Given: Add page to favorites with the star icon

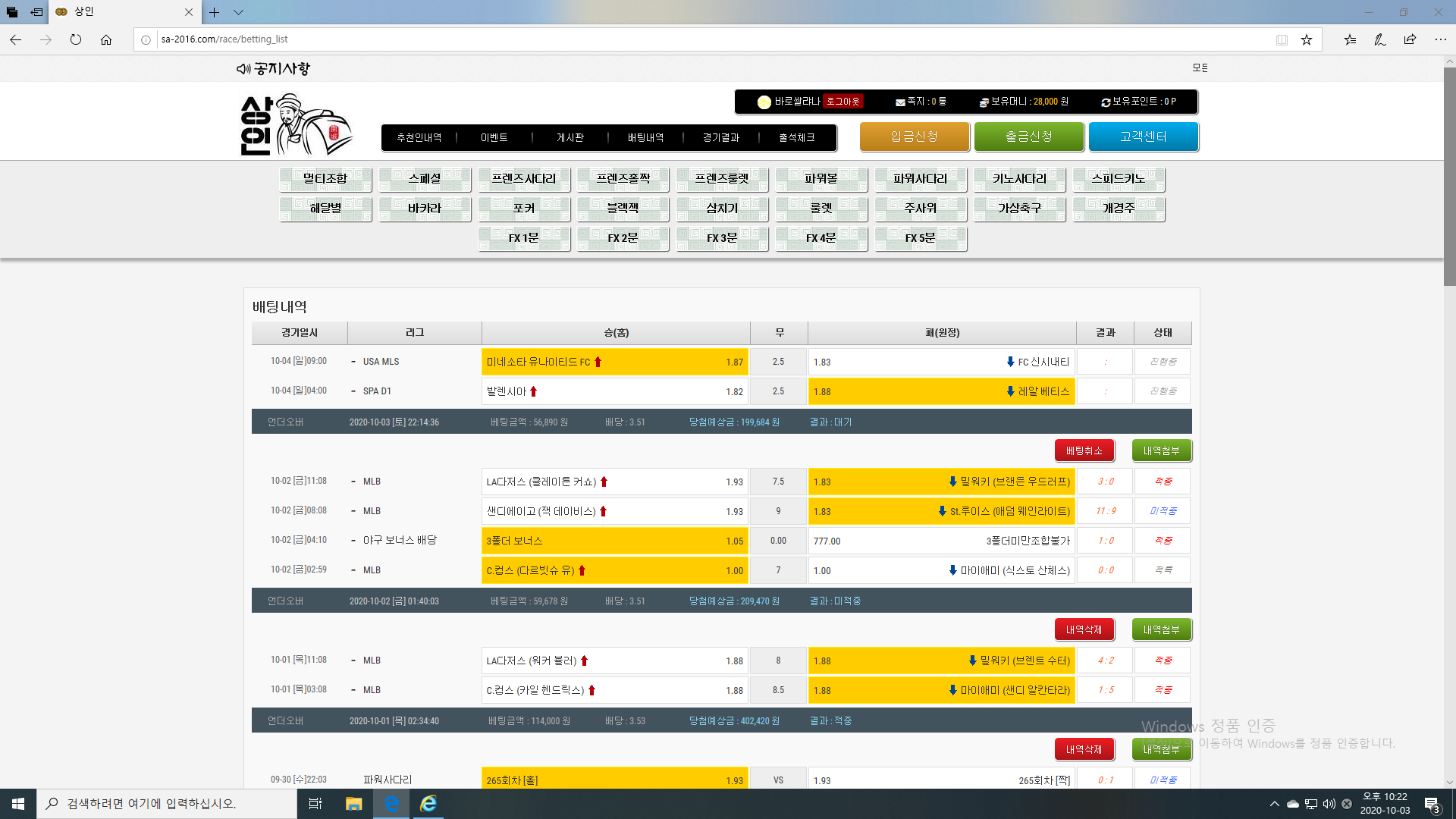Looking at the screenshot, I should [1306, 39].
